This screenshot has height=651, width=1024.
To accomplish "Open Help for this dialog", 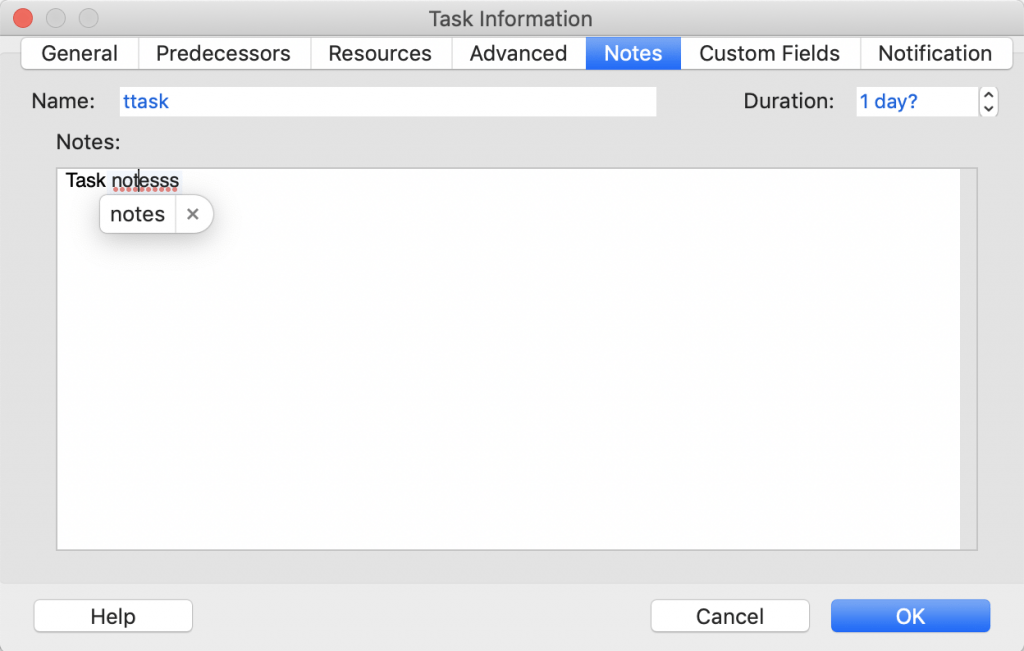I will point(112,615).
